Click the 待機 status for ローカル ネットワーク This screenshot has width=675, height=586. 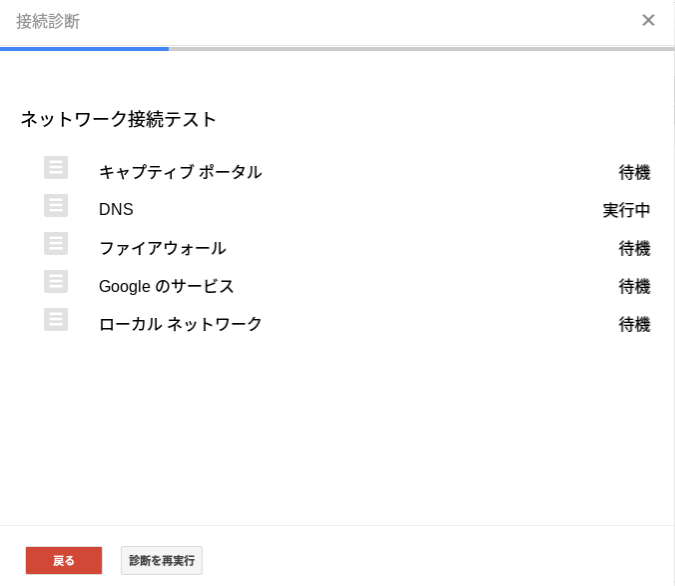(x=634, y=324)
